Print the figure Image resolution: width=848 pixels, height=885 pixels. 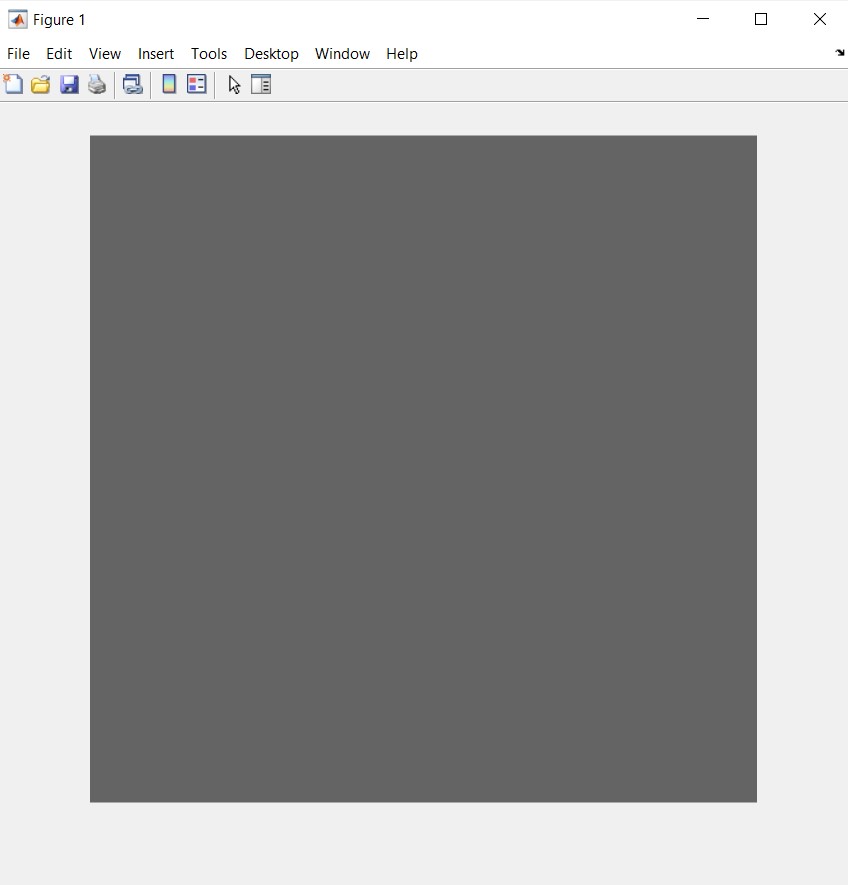pos(97,84)
